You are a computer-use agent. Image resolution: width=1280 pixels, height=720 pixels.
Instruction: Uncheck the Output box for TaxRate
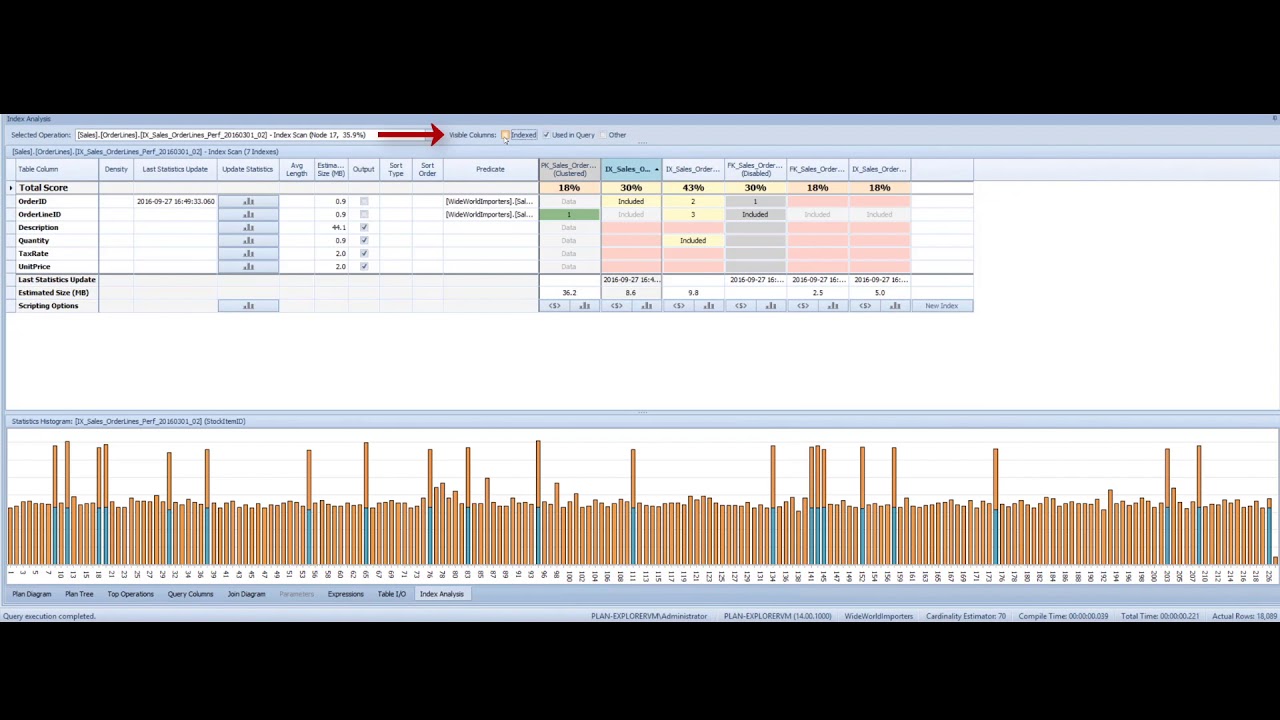point(364,254)
